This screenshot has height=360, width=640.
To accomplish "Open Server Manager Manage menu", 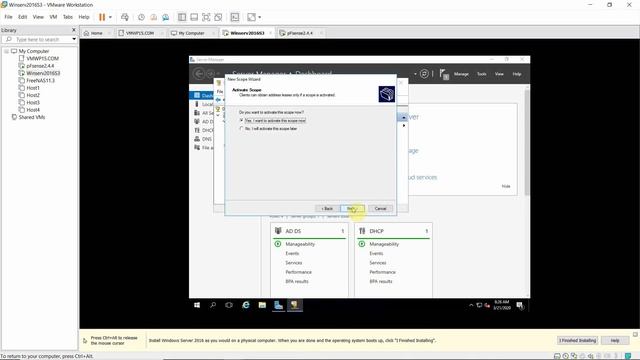I will coord(461,74).
